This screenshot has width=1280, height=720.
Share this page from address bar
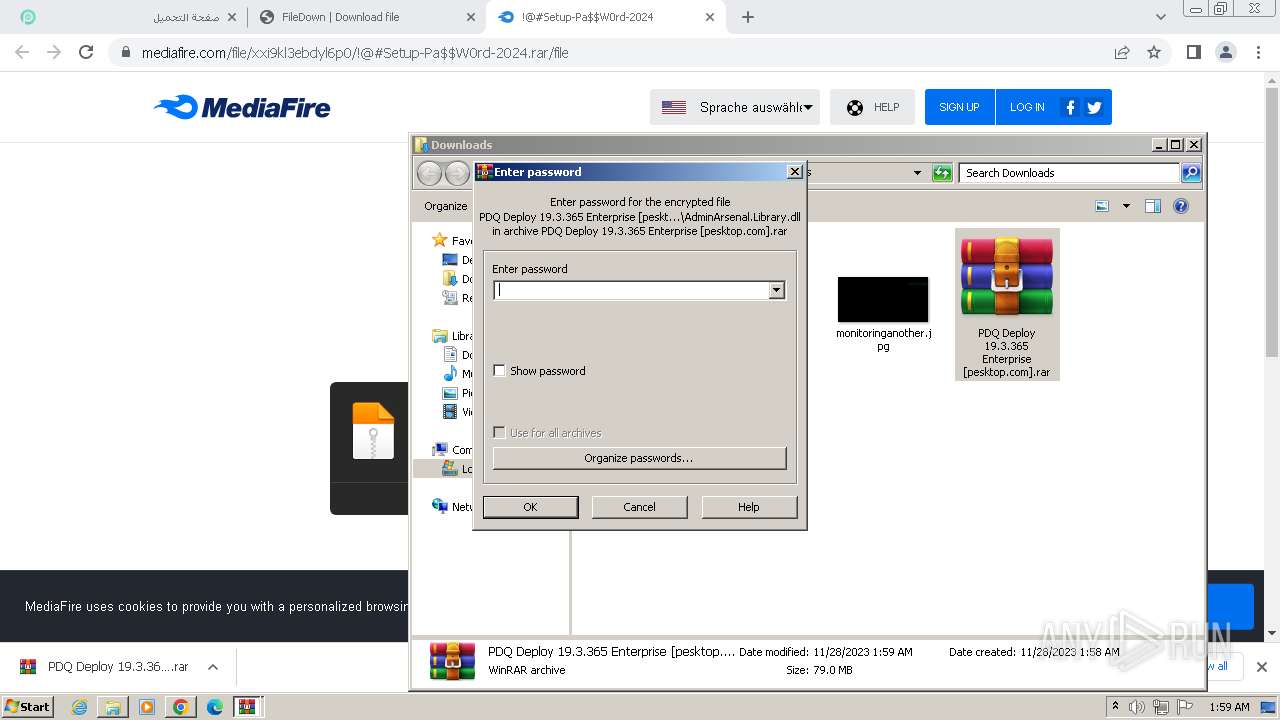point(1122,52)
